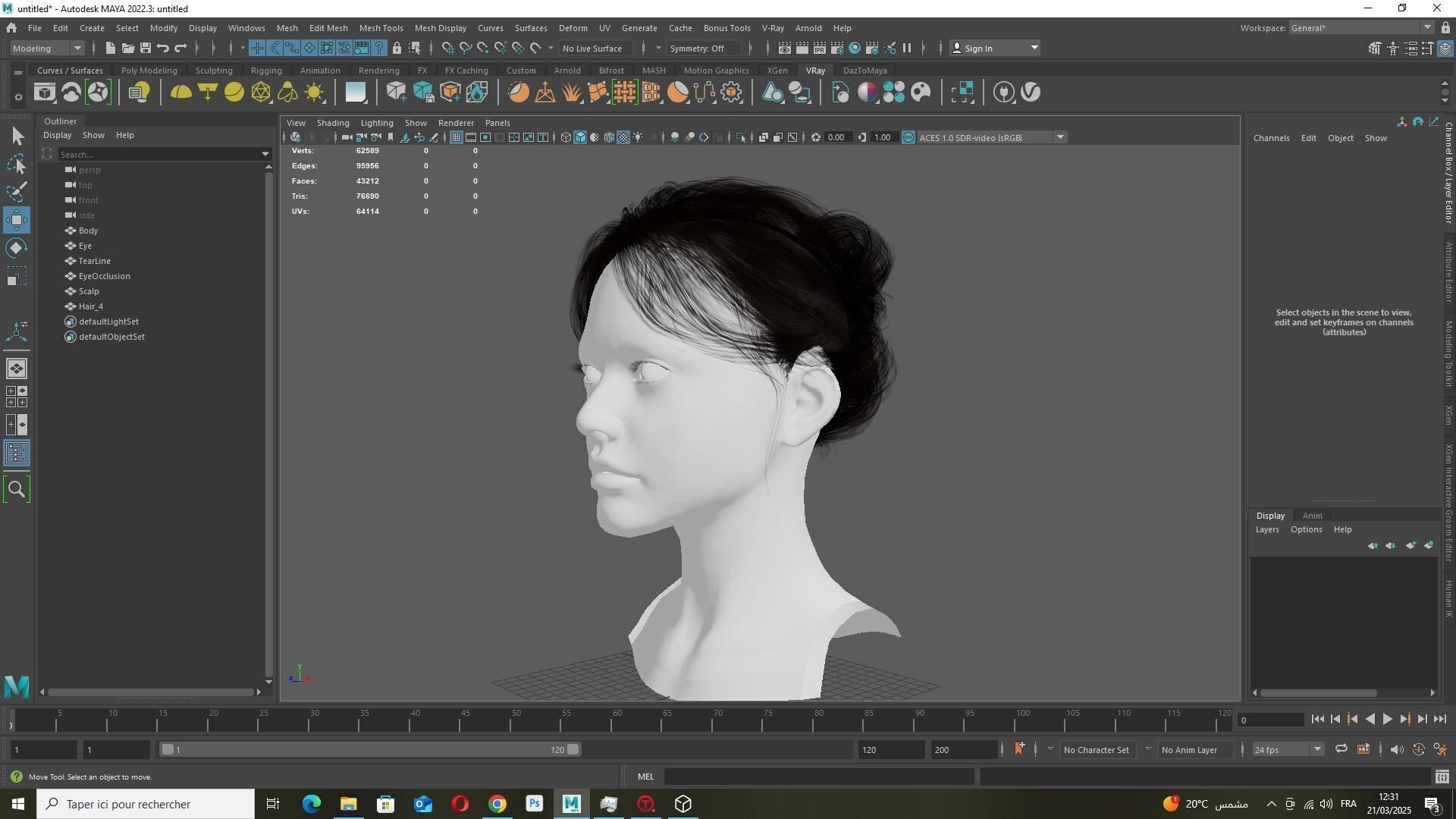1456x819 pixels.
Task: Activate the Lasso Select tool
Action: pos(17,164)
